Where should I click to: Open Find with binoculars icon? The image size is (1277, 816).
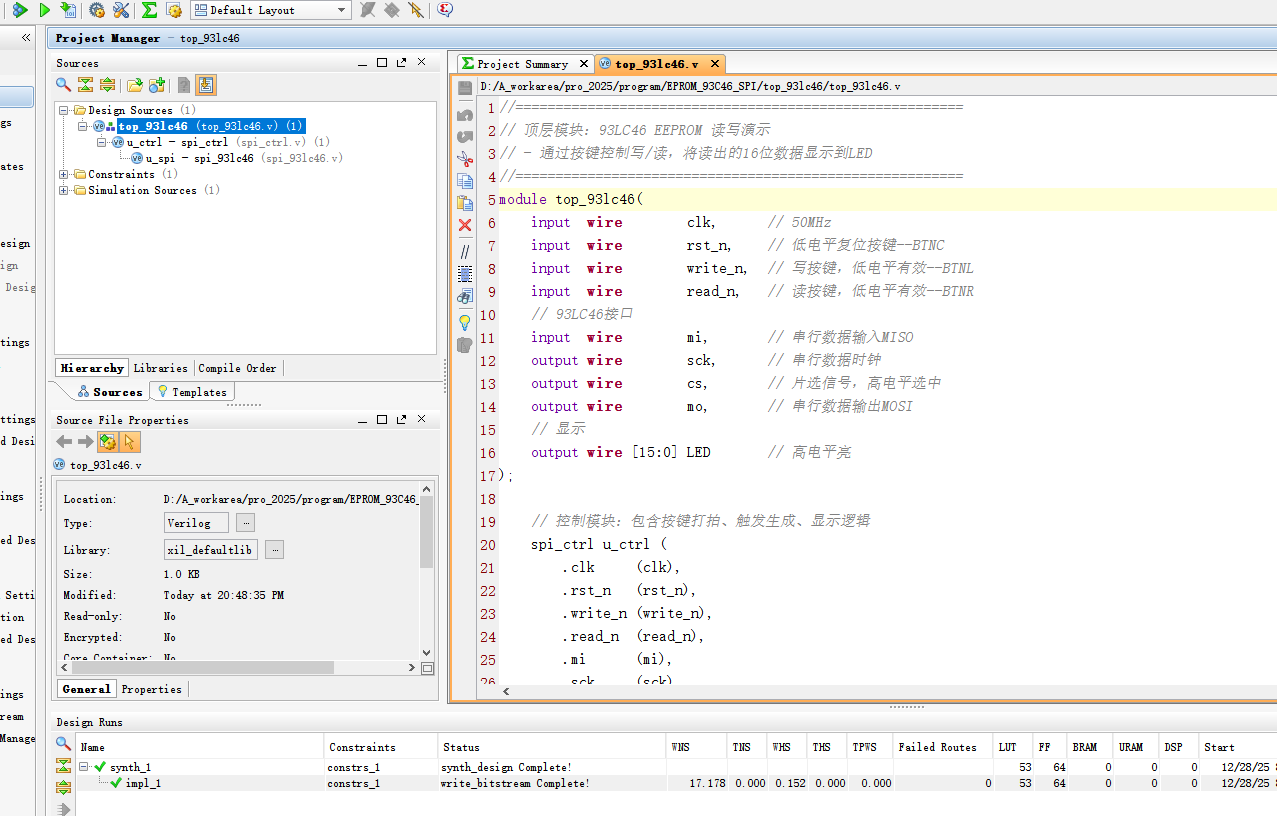pyautogui.click(x=465, y=296)
